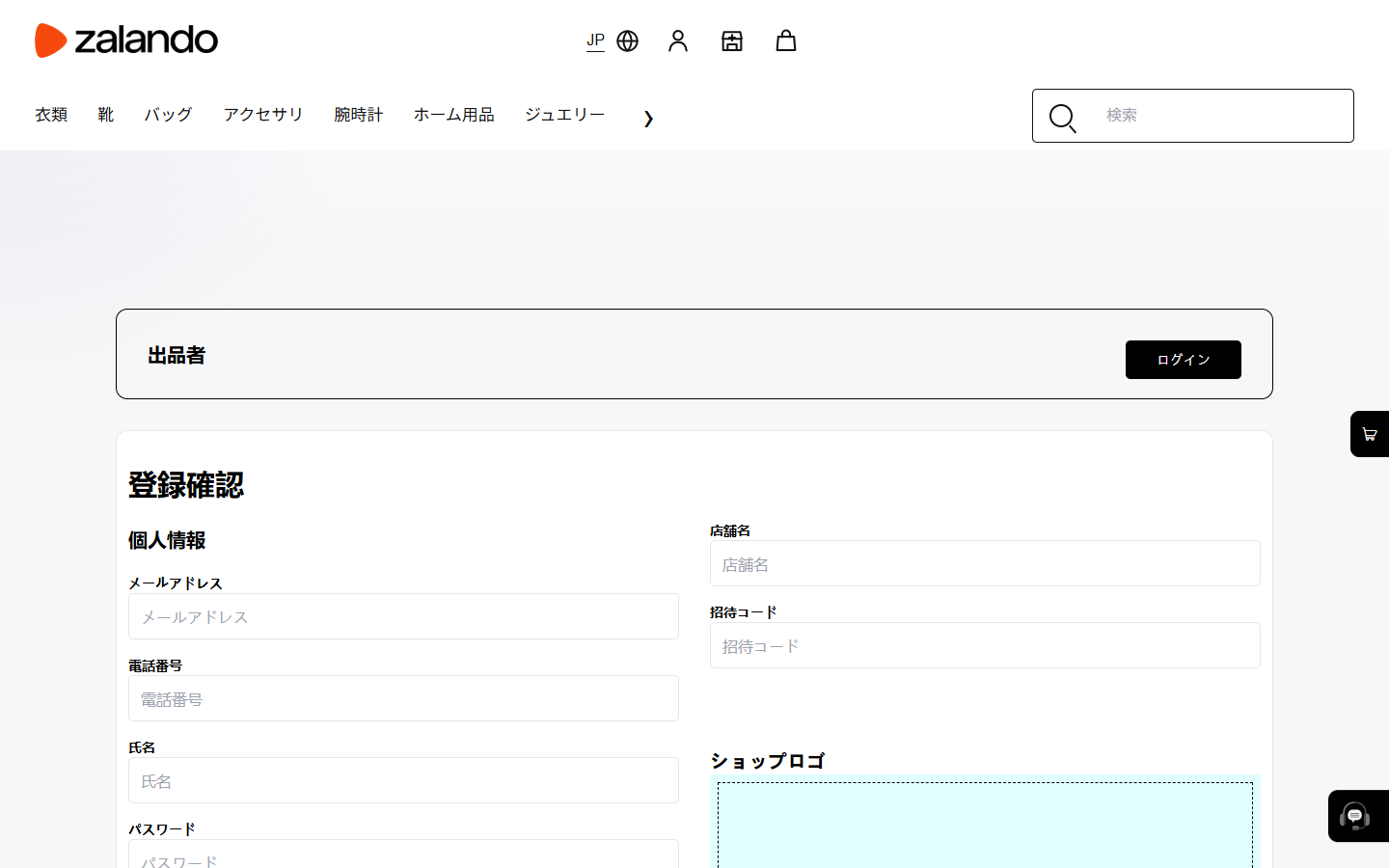Click the Zalando logo
The image size is (1389, 868).
coord(126,41)
